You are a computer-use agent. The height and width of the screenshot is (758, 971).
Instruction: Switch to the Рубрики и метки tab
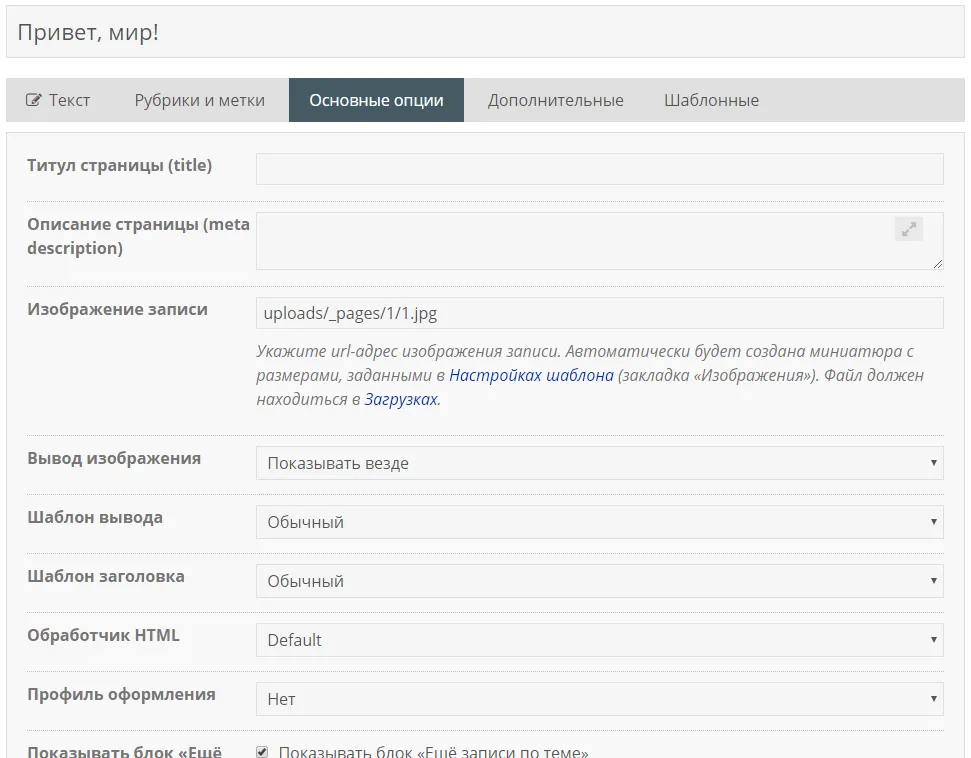click(200, 100)
